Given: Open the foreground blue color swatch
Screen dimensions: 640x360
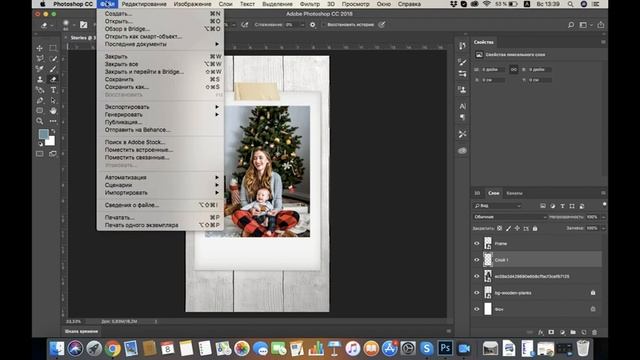Looking at the screenshot, I should pyautogui.click(x=43, y=134).
